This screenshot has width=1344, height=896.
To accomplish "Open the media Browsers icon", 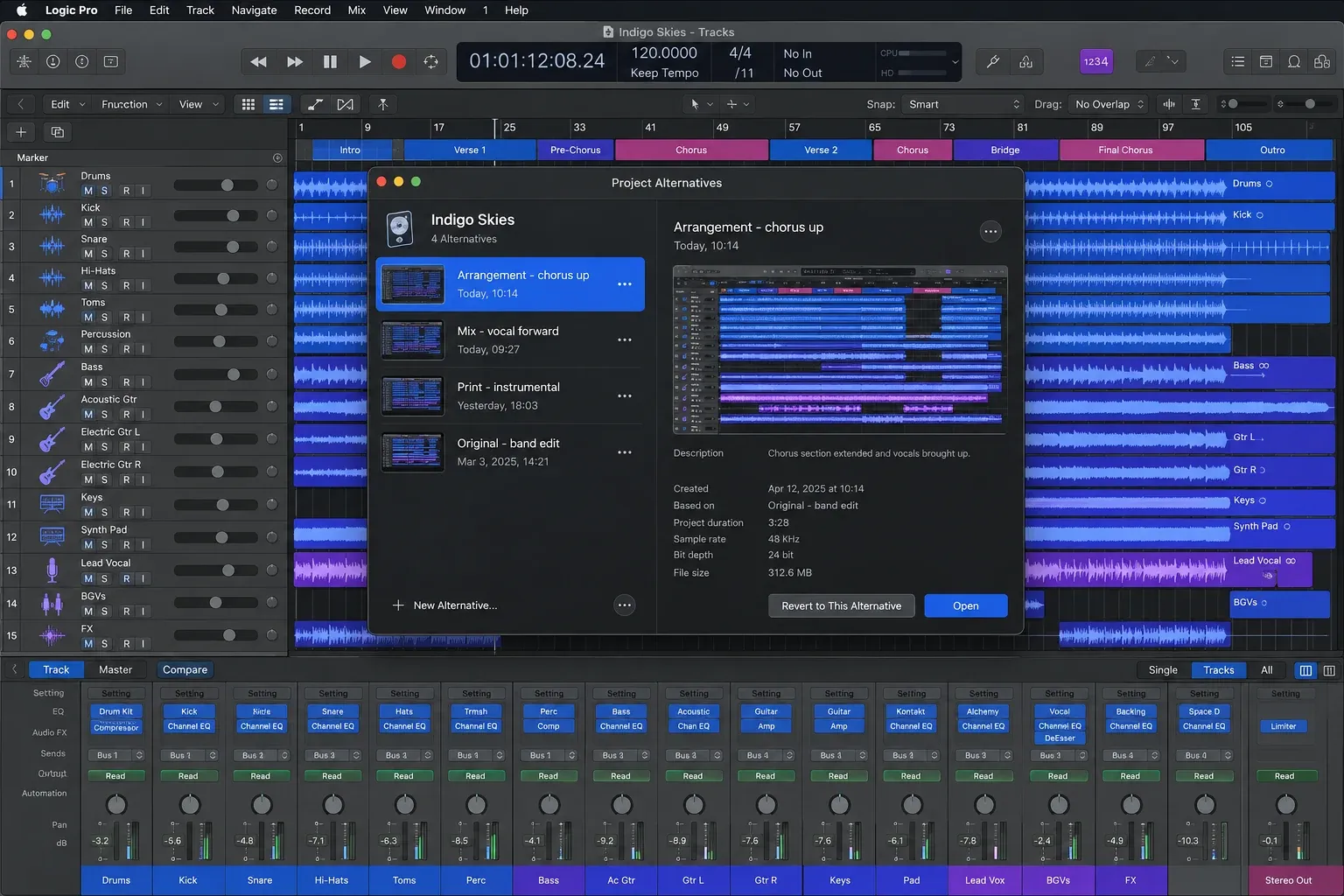I will tap(1322, 61).
